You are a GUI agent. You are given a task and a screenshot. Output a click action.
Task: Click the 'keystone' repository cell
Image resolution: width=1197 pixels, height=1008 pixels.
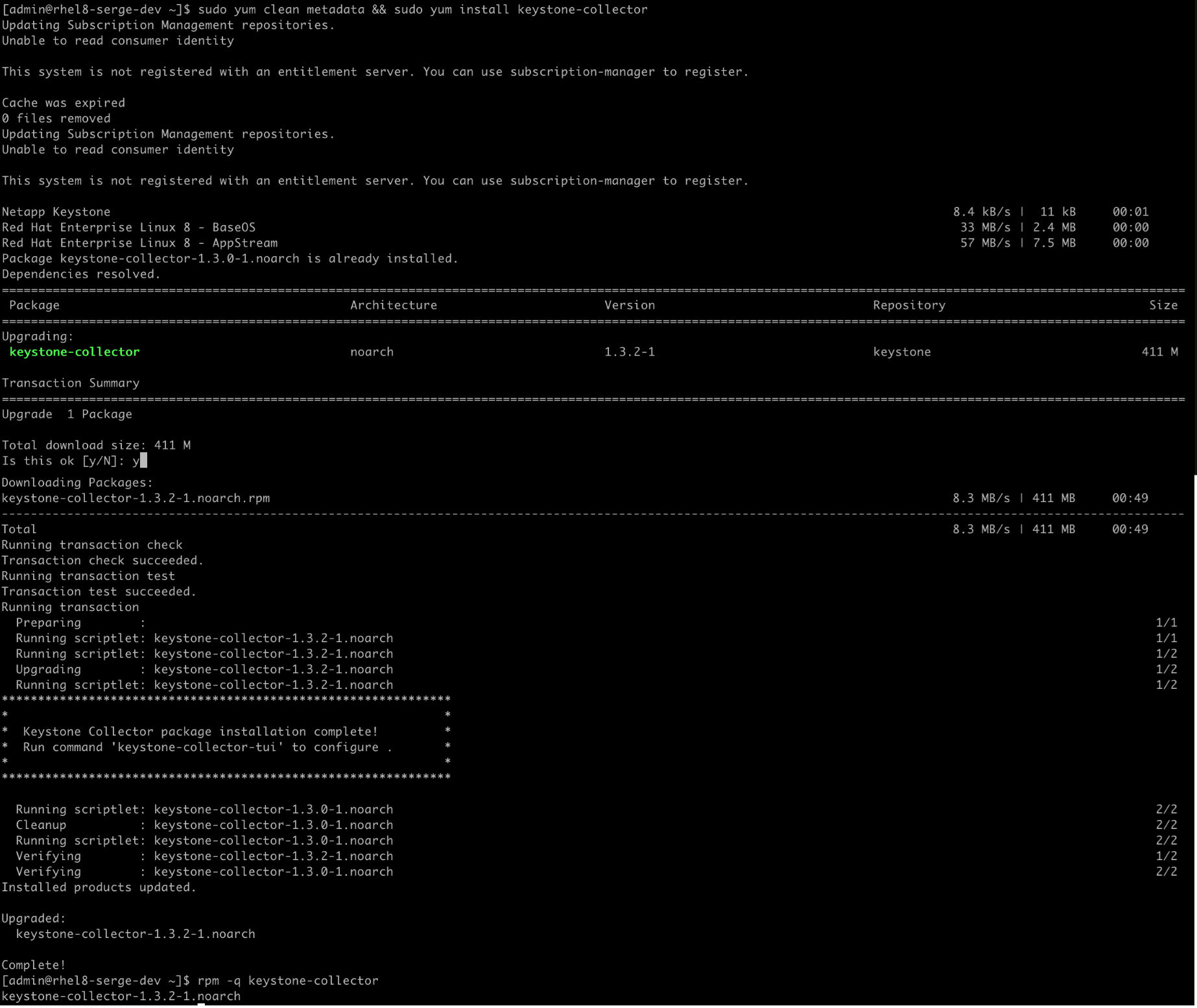[x=902, y=352]
